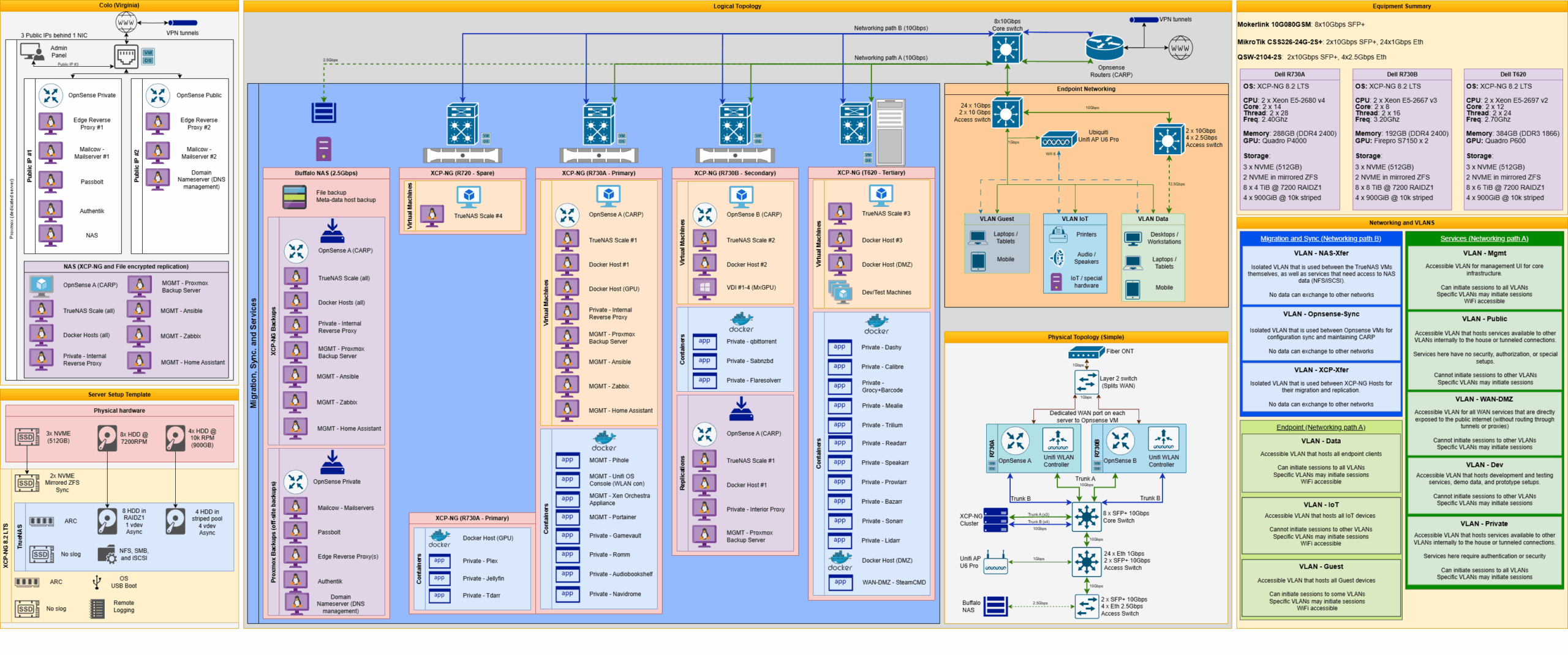Viewport: 1568px width, 655px height.
Task: Select the Opnsense Routers (CARP) router icon
Action: [1104, 48]
